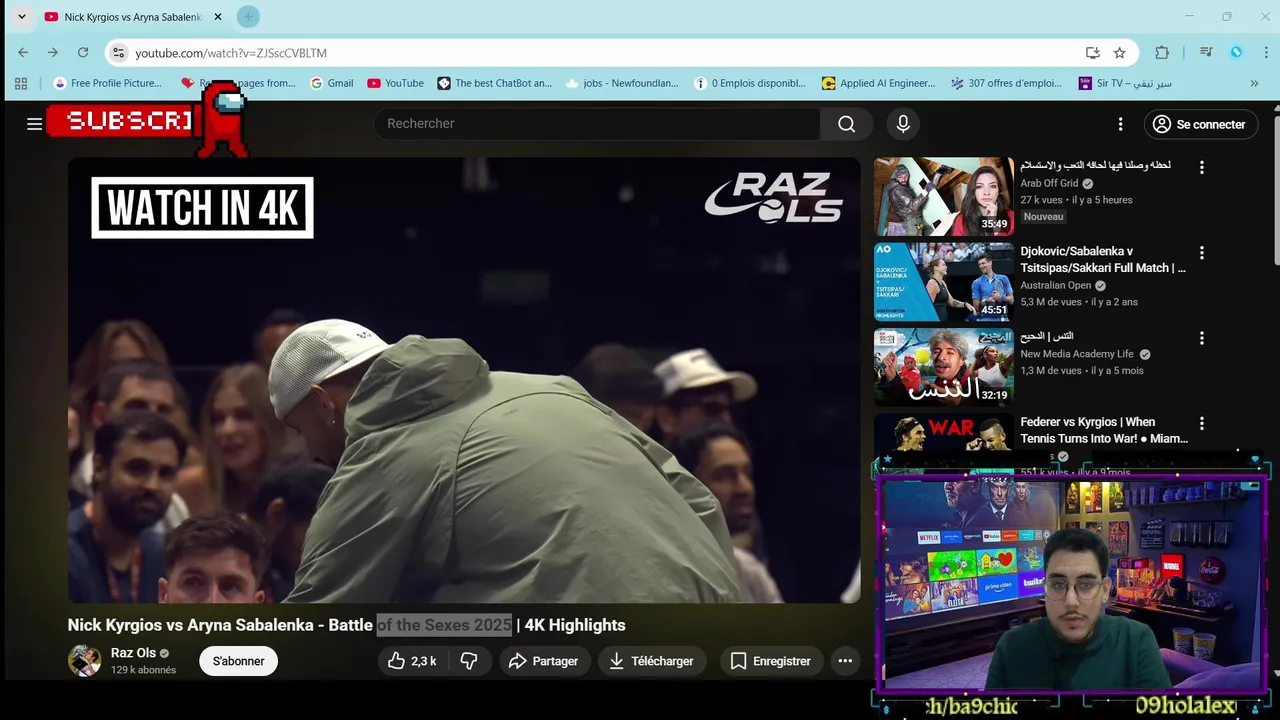
Task: Open the New Media Academy Life channel link
Action: pos(1077,354)
